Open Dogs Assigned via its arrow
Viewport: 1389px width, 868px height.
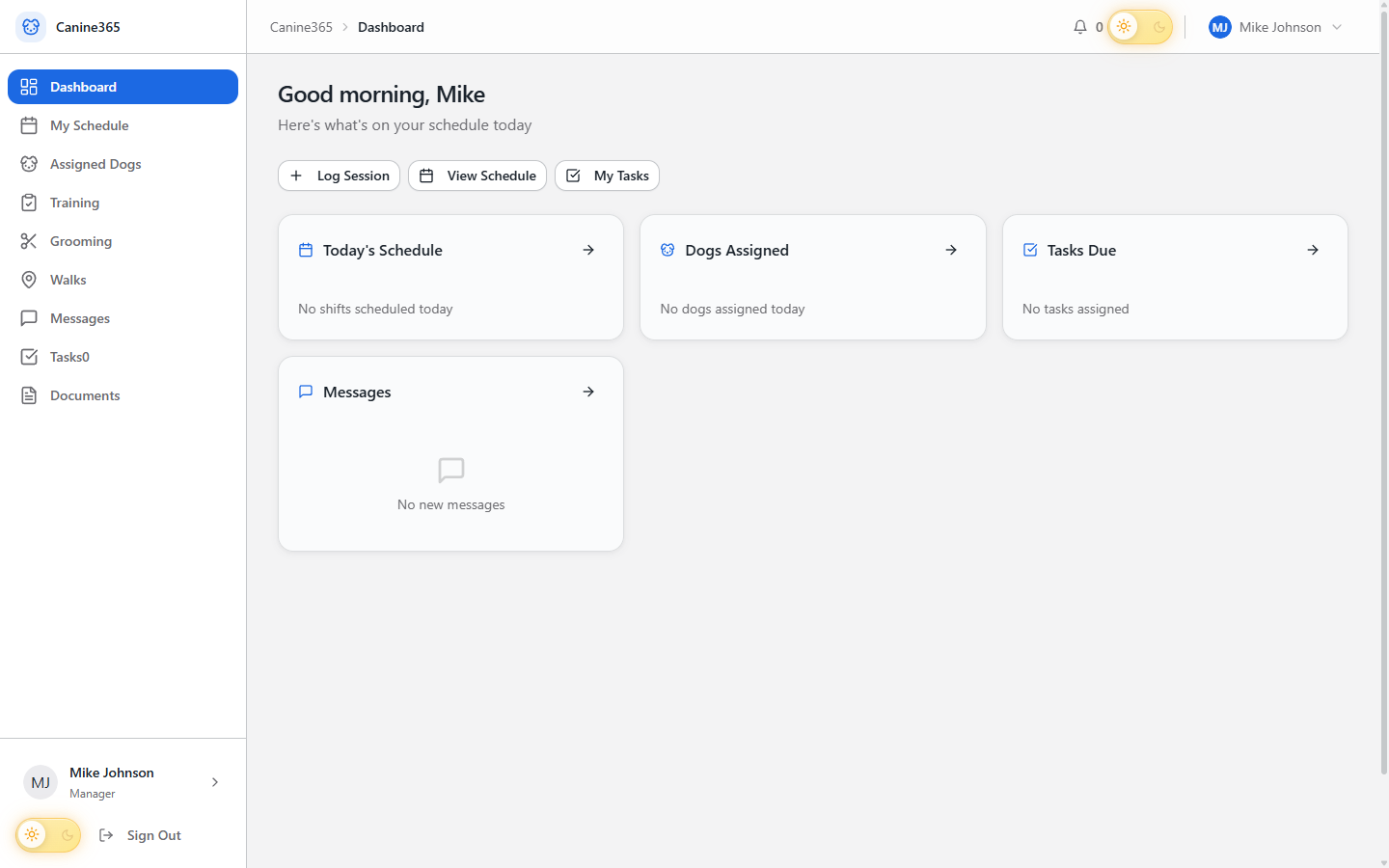click(951, 250)
